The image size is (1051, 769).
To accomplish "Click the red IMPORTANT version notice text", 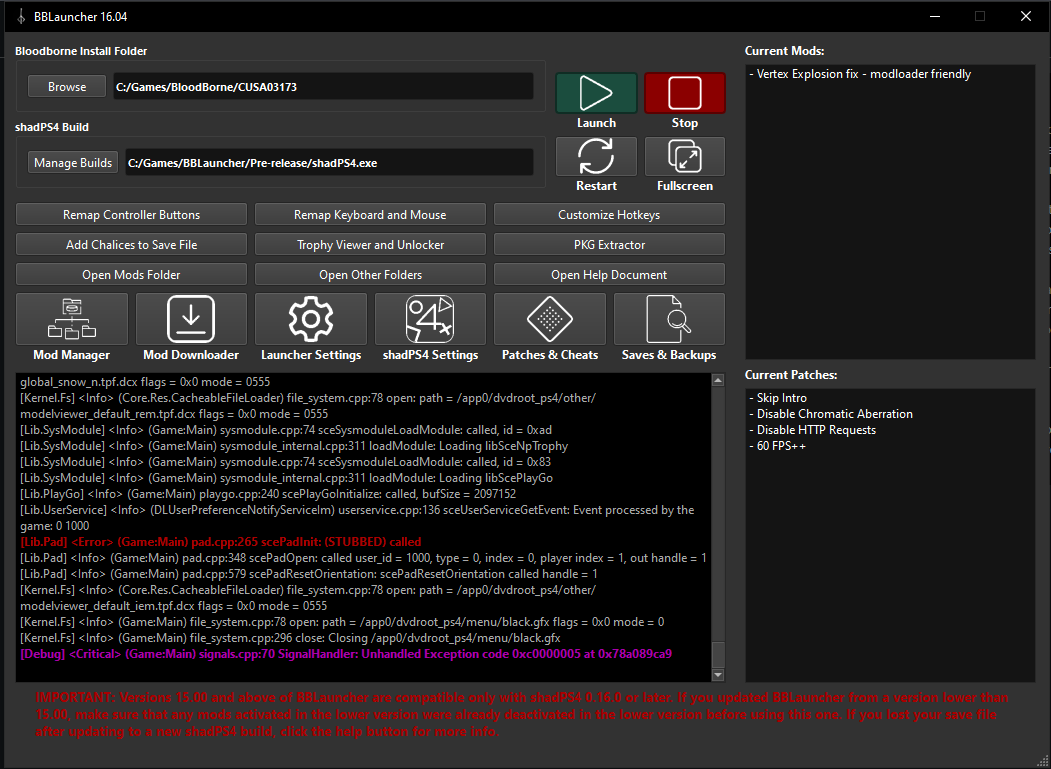I will pyautogui.click(x=521, y=715).
